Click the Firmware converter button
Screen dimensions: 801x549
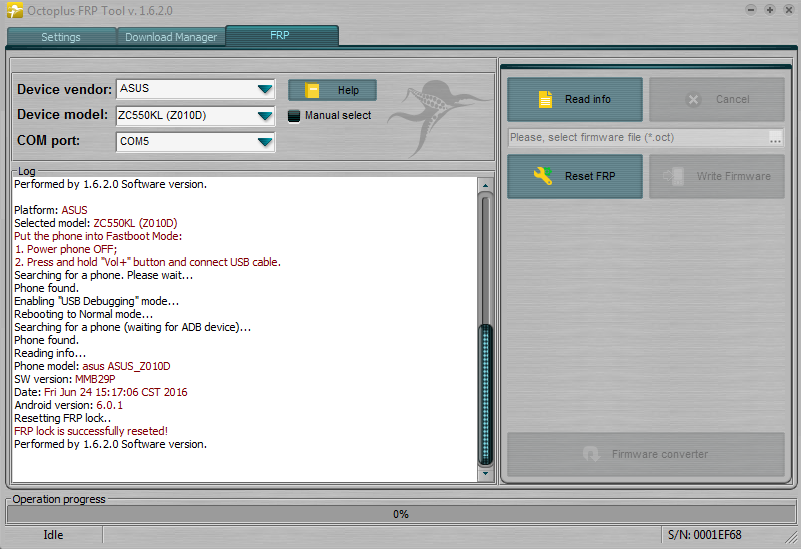(646, 454)
